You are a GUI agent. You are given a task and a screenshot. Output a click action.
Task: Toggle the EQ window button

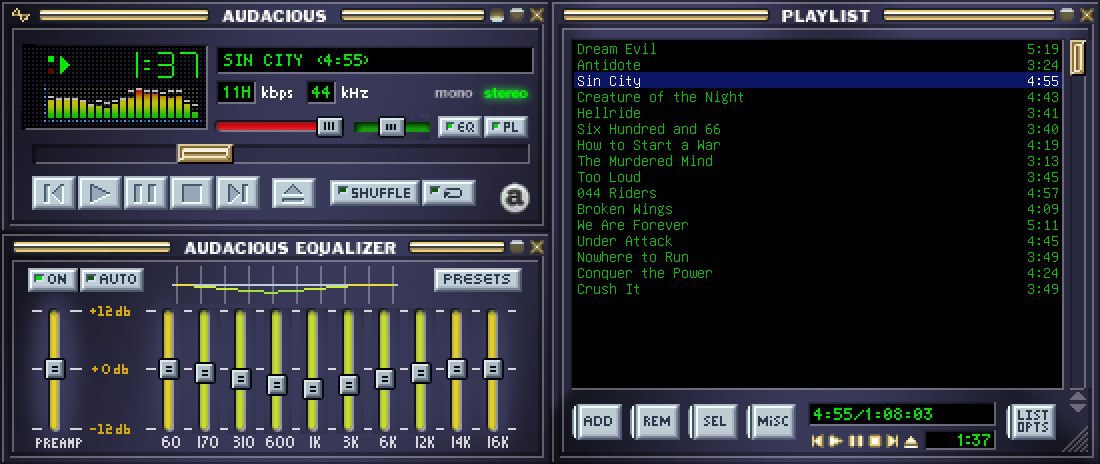[x=460, y=127]
